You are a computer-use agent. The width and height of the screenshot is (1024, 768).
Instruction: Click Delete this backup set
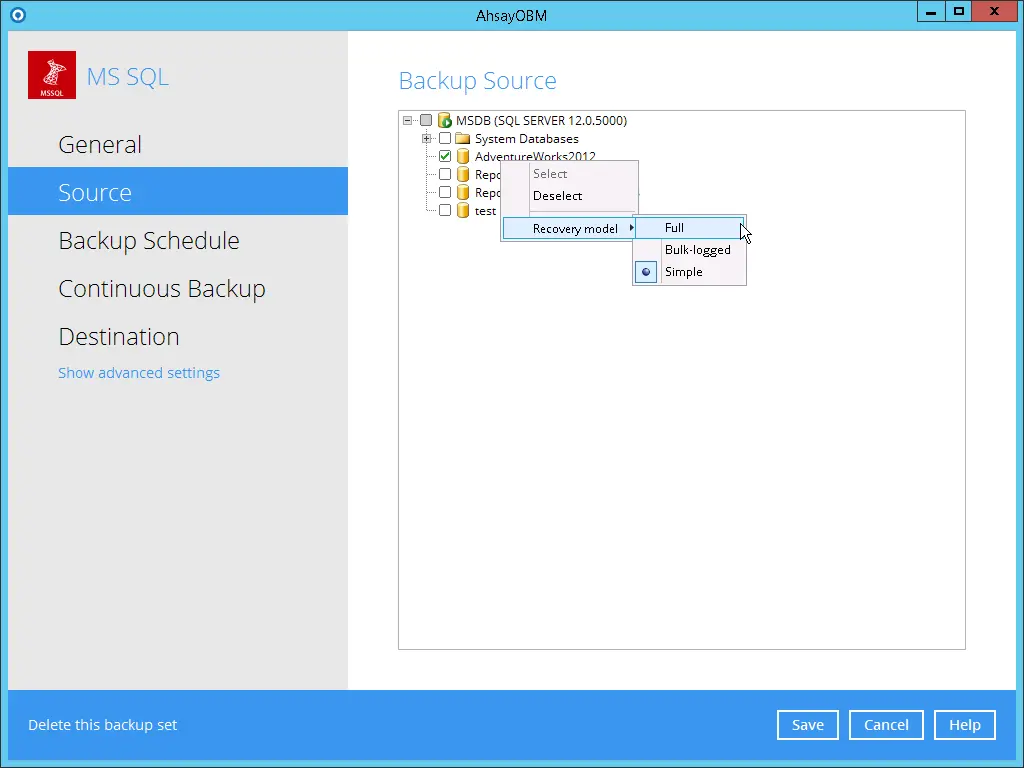click(x=102, y=724)
